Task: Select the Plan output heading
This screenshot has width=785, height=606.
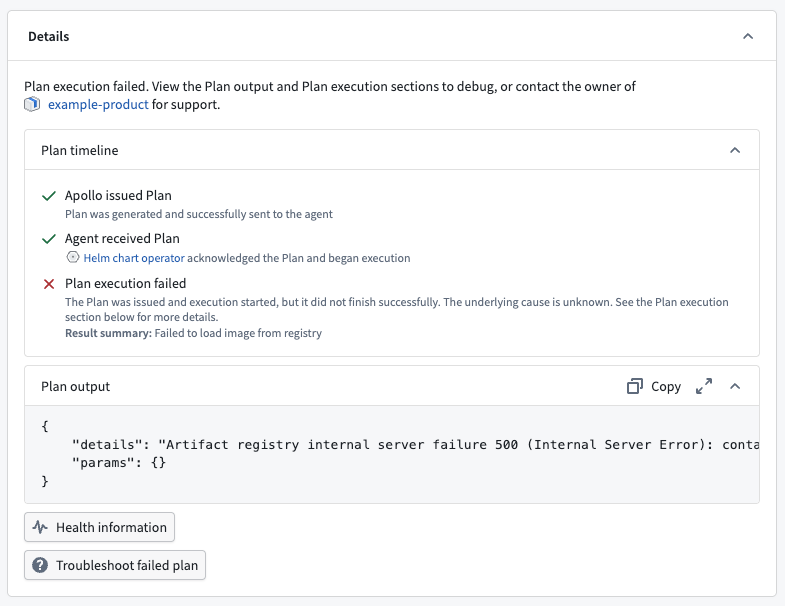Action: 75,387
